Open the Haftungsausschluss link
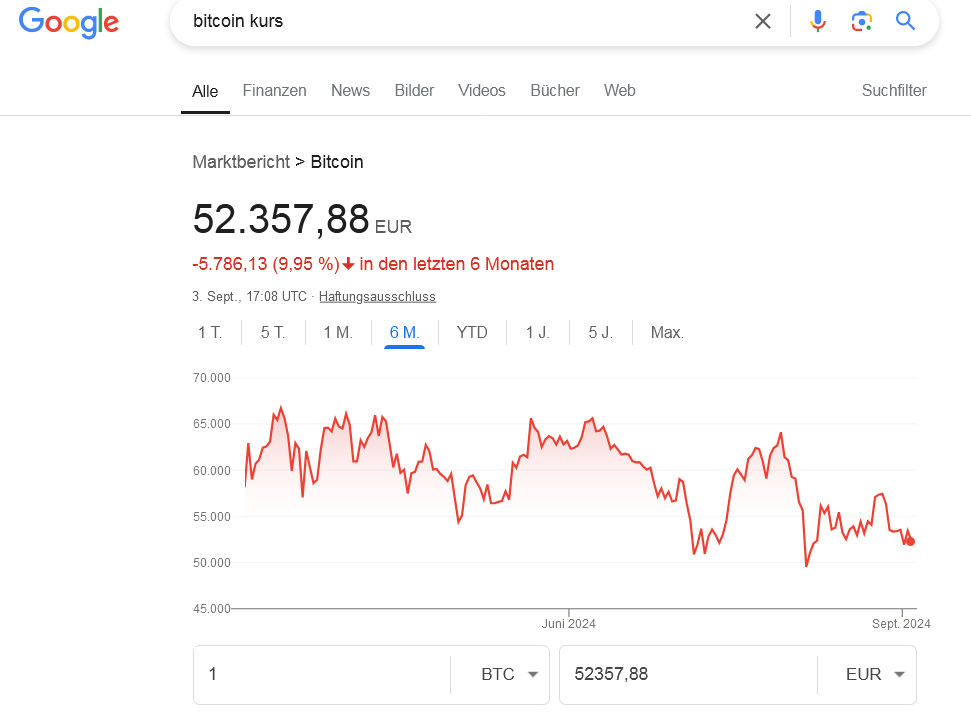This screenshot has height=714, width=971. (x=377, y=296)
